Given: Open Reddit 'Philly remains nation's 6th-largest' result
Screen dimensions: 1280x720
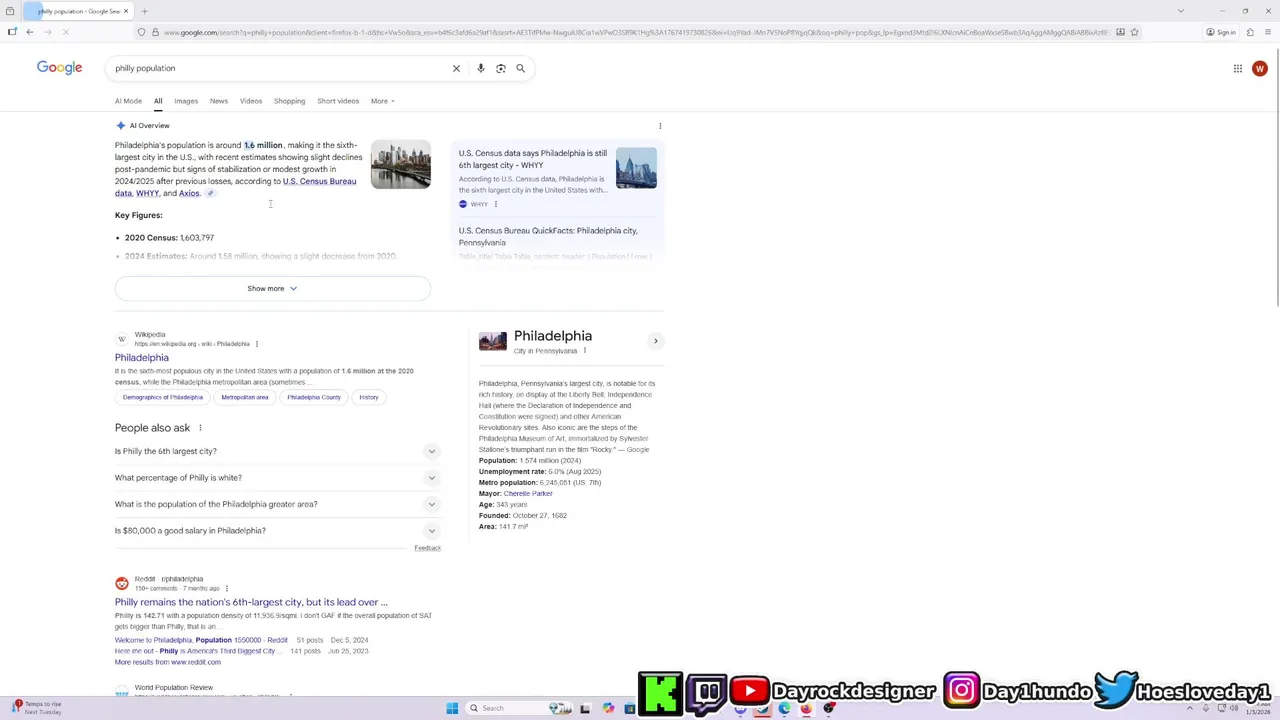Looking at the screenshot, I should tap(251, 602).
